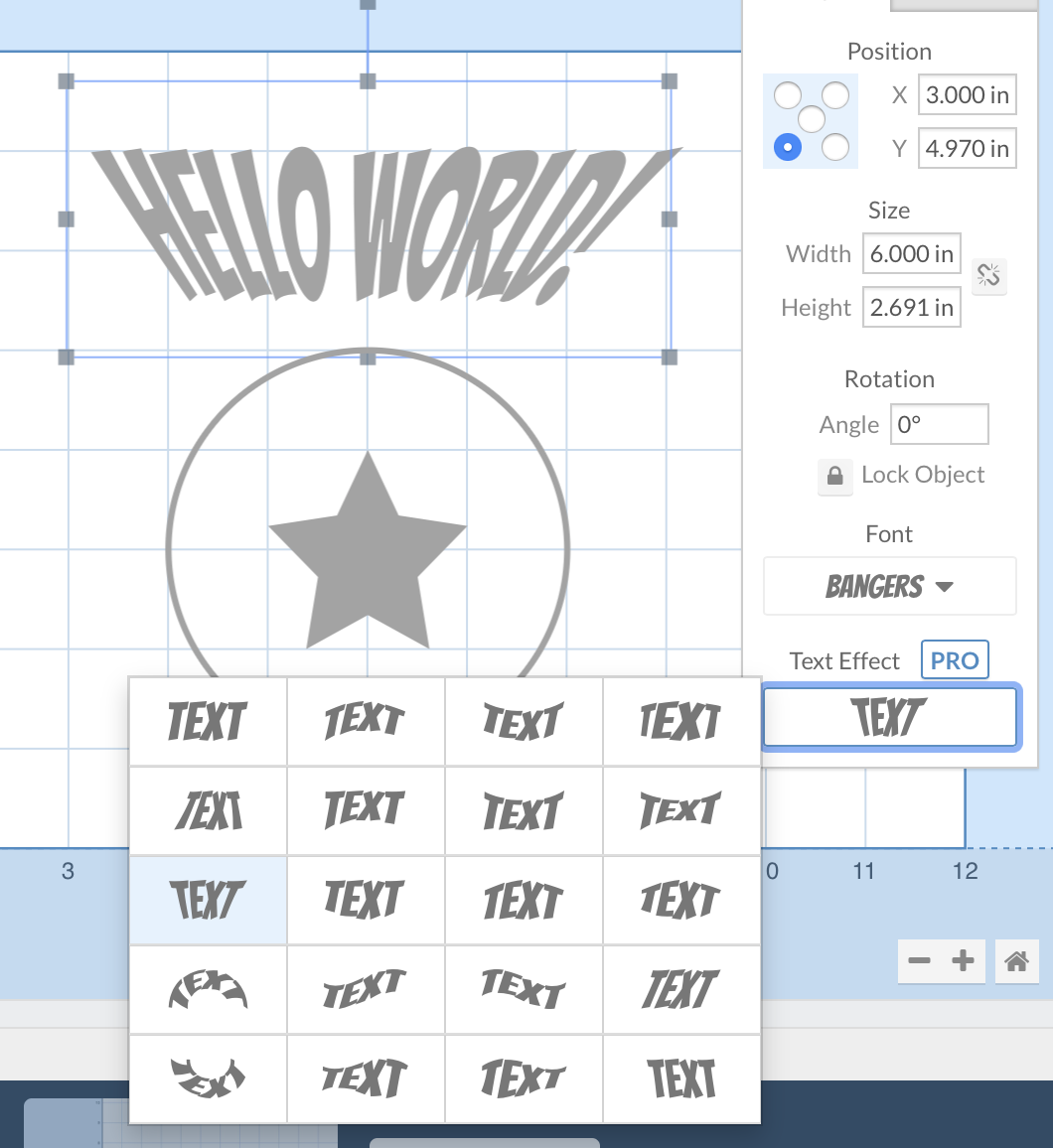Select effect in second row, first column
This screenshot has height=1148, width=1053.
[x=208, y=811]
